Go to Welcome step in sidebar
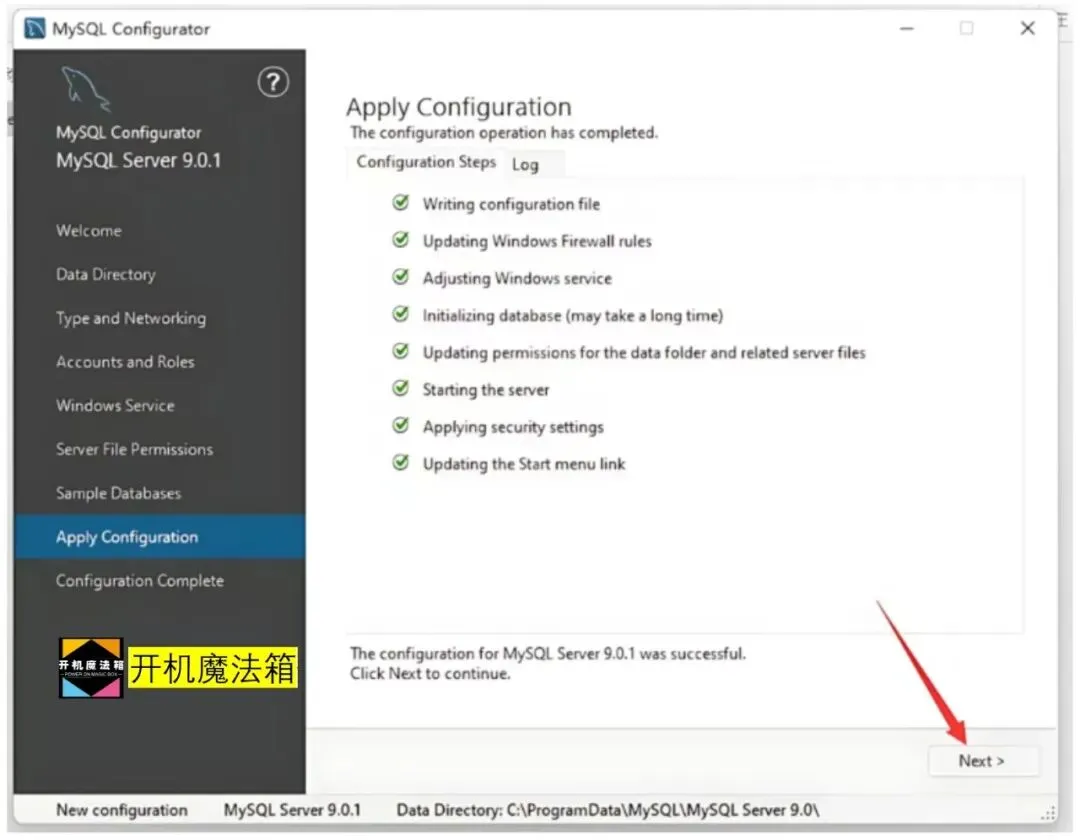Screen dimensions: 1080x840 click(x=89, y=231)
